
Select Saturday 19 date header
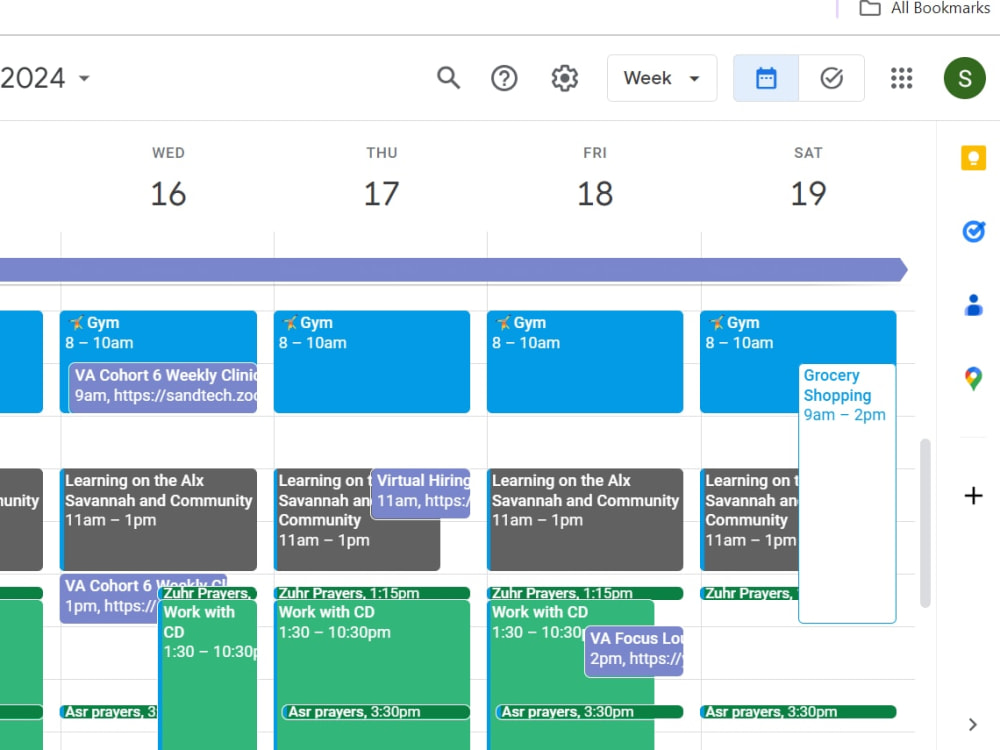click(808, 193)
